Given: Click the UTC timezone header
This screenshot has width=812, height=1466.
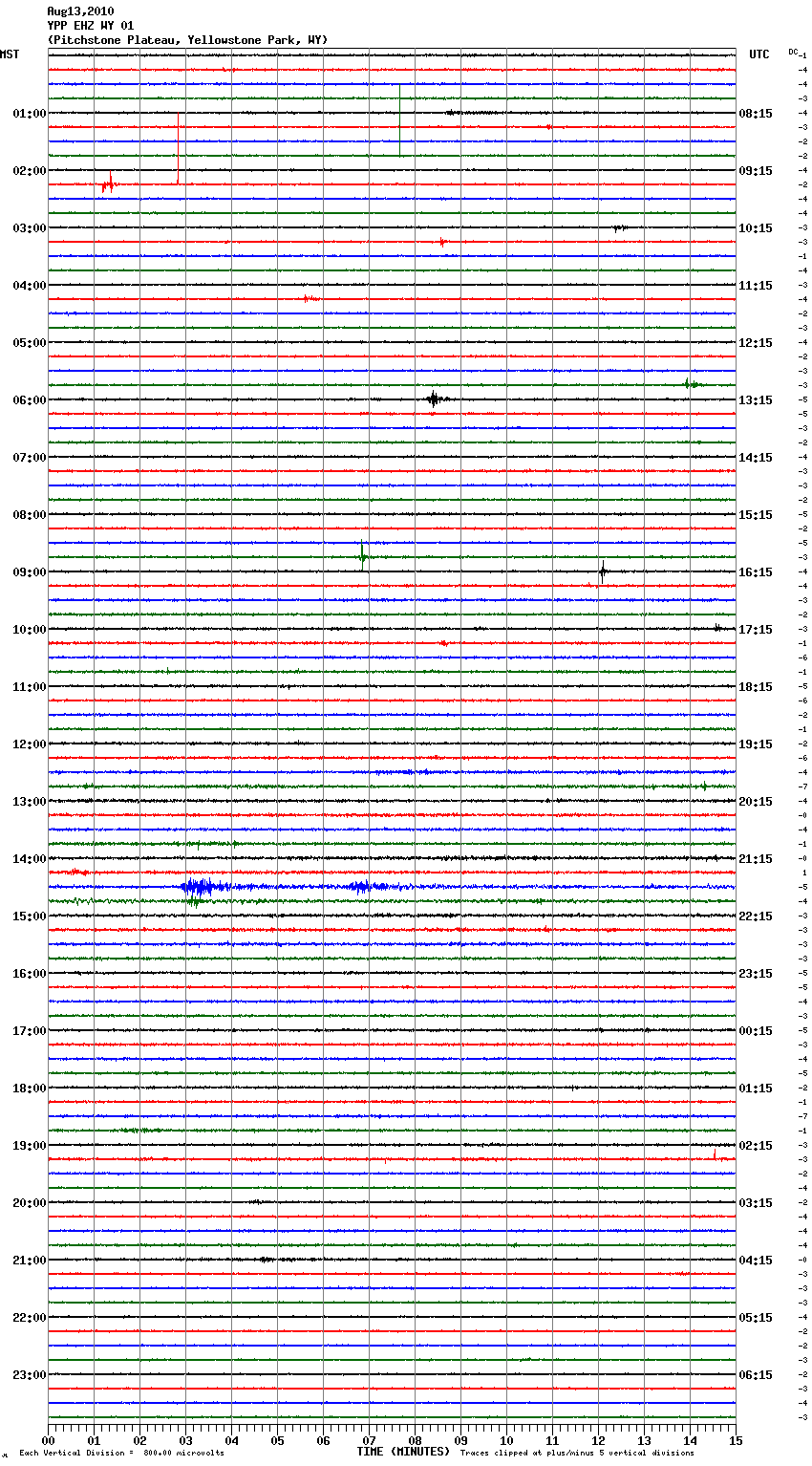Looking at the screenshot, I should [759, 54].
